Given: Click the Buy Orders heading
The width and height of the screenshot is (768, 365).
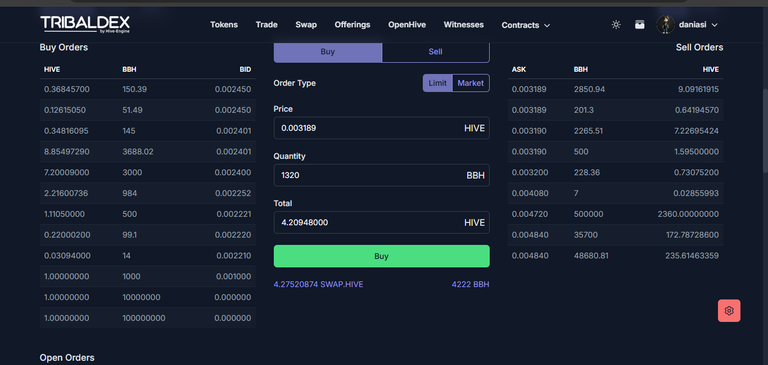Looking at the screenshot, I should point(64,48).
